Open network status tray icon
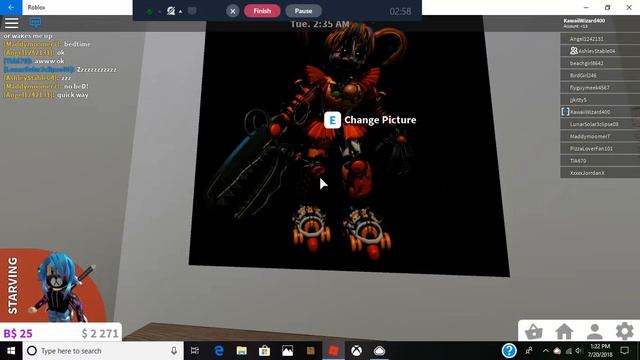The image size is (640, 360). 569,351
